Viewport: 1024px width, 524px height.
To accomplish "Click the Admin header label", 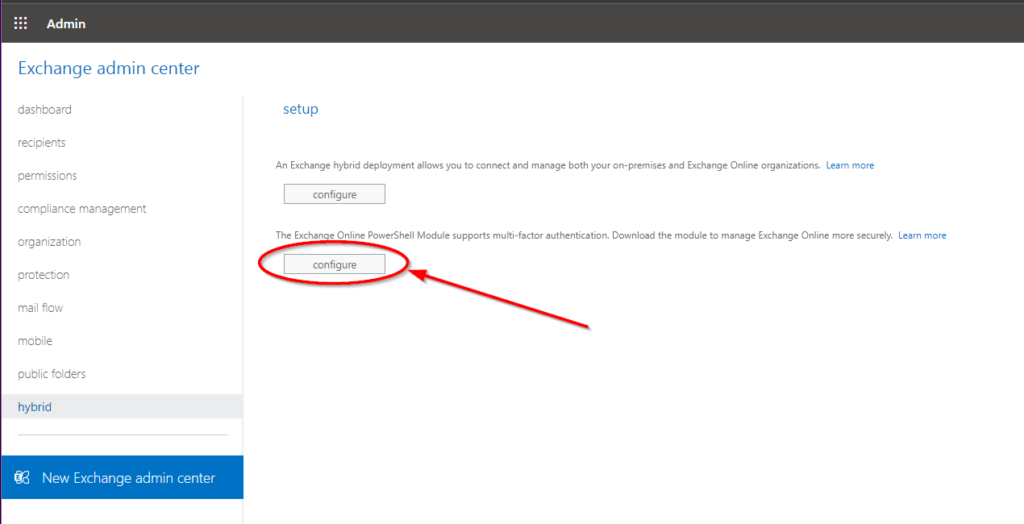I will (66, 24).
